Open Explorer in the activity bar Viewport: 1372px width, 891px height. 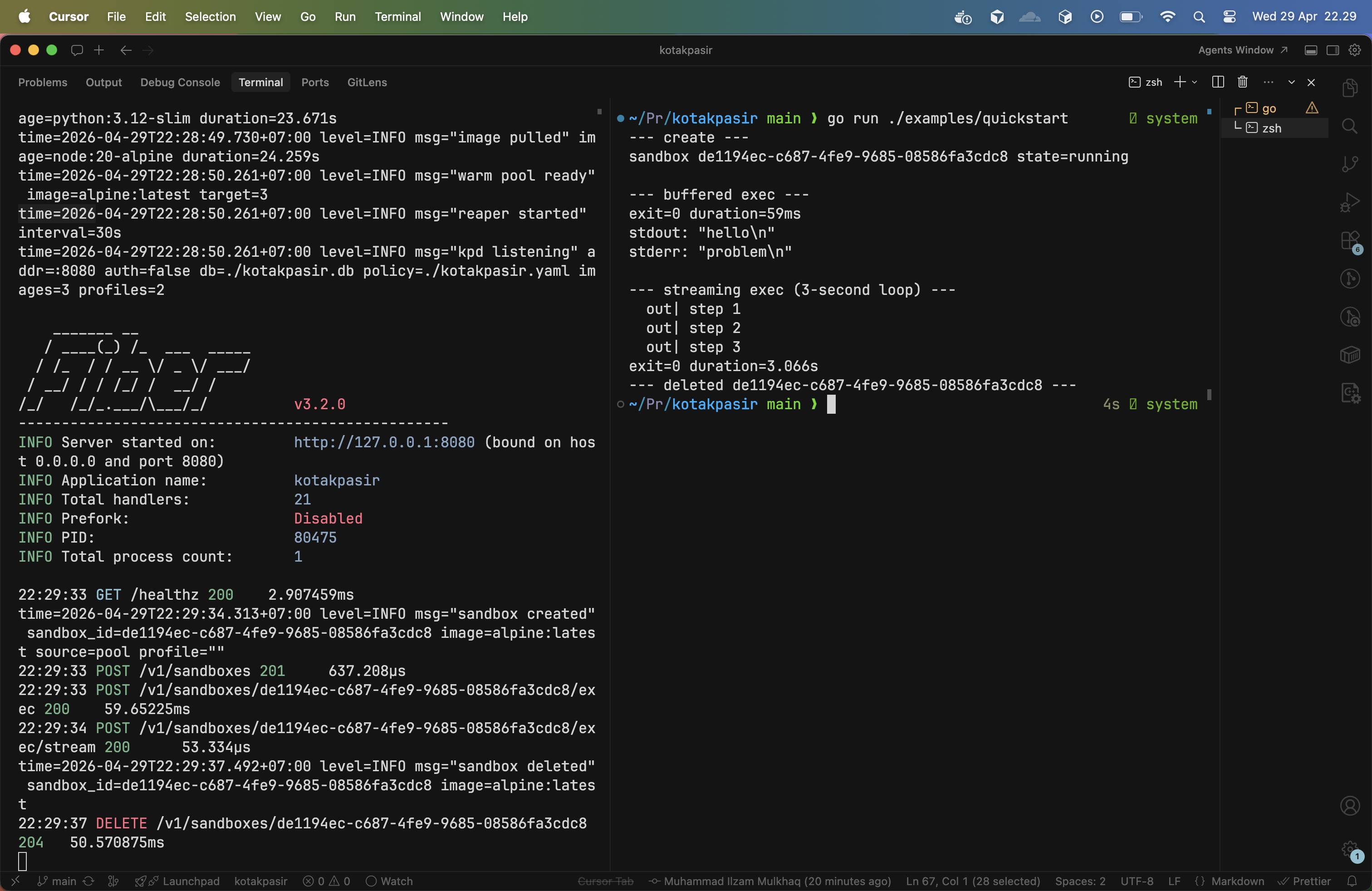tap(1349, 88)
